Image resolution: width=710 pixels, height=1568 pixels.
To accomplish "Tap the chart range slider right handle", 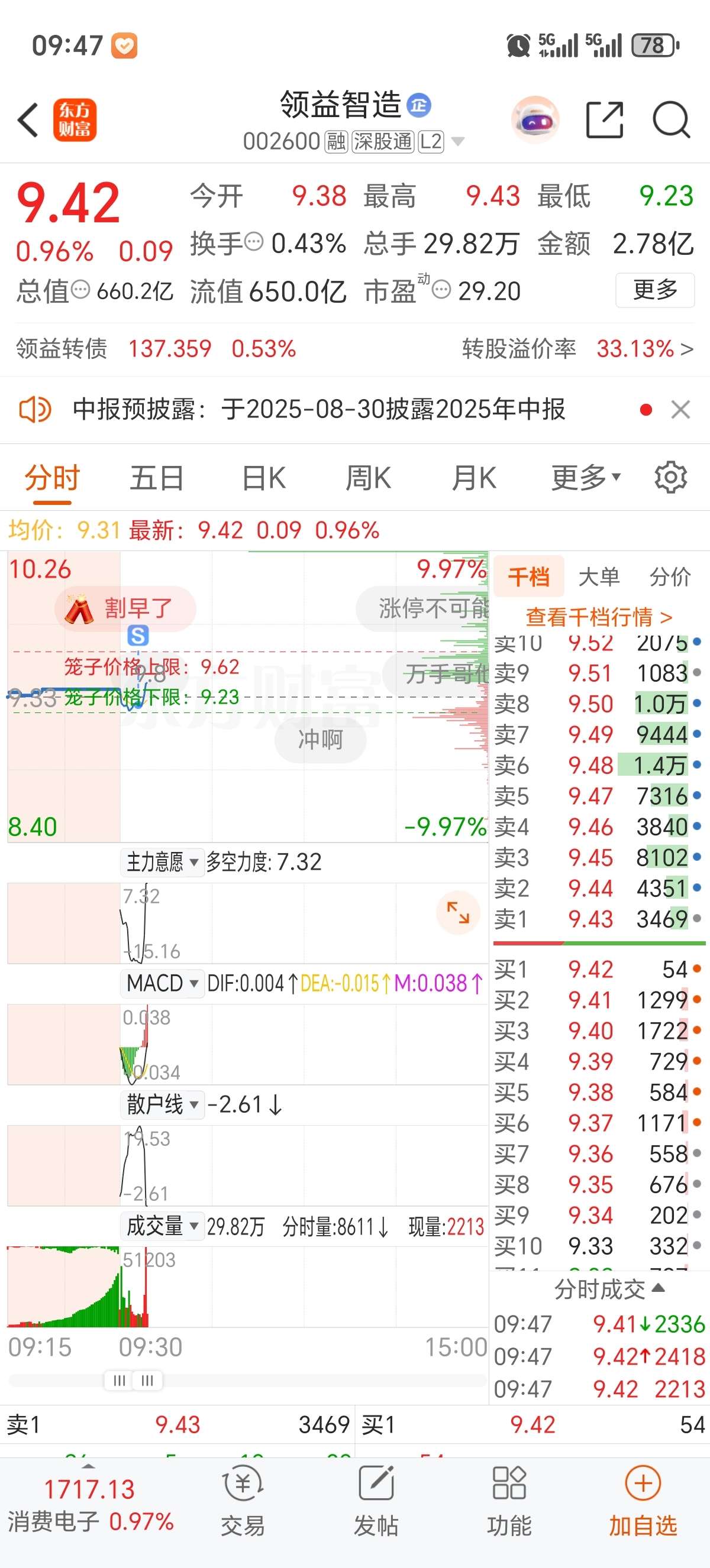I will 147,1380.
